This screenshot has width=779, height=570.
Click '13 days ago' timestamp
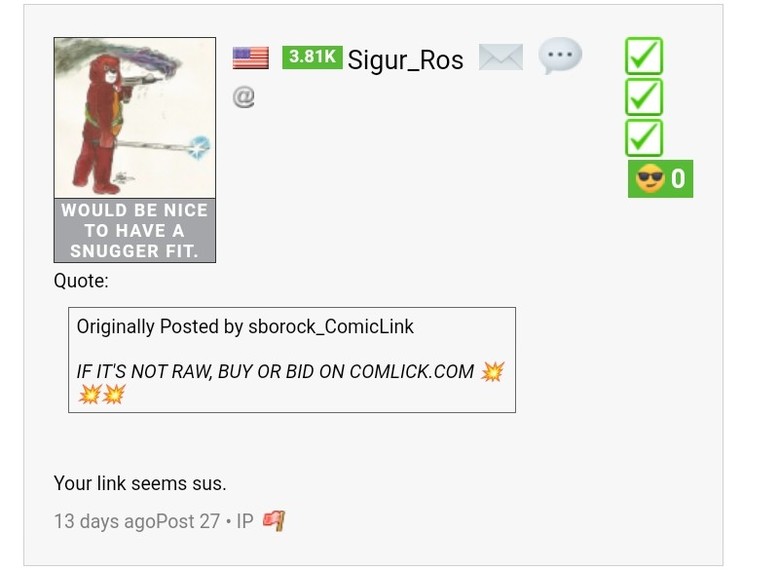coord(105,521)
